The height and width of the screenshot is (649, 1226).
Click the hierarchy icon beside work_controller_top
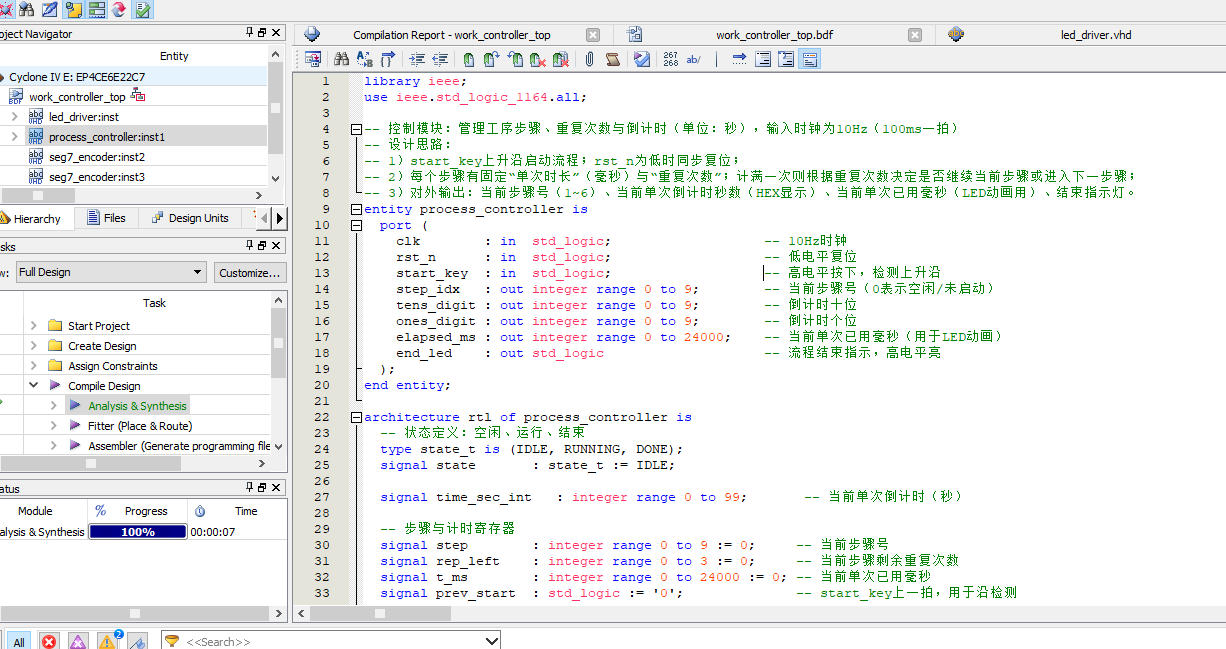tap(138, 96)
